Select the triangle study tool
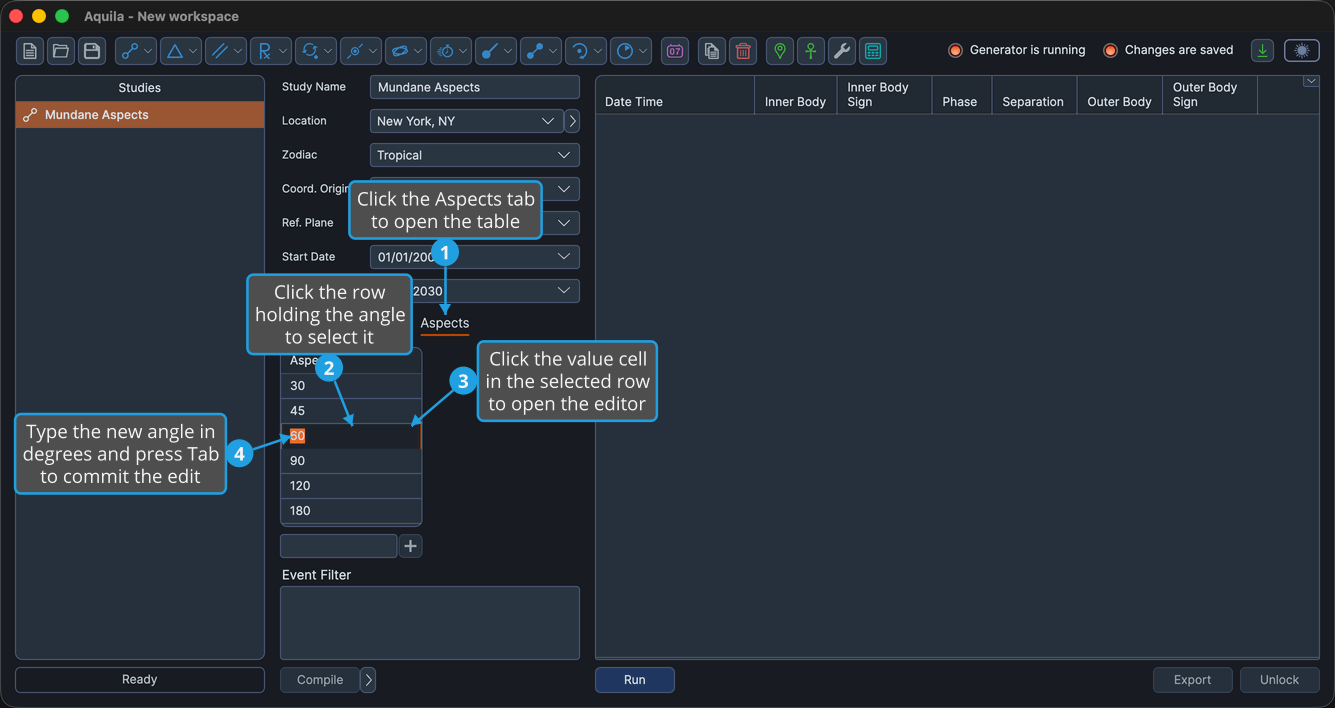Screen dimensions: 1335x708 point(174,51)
